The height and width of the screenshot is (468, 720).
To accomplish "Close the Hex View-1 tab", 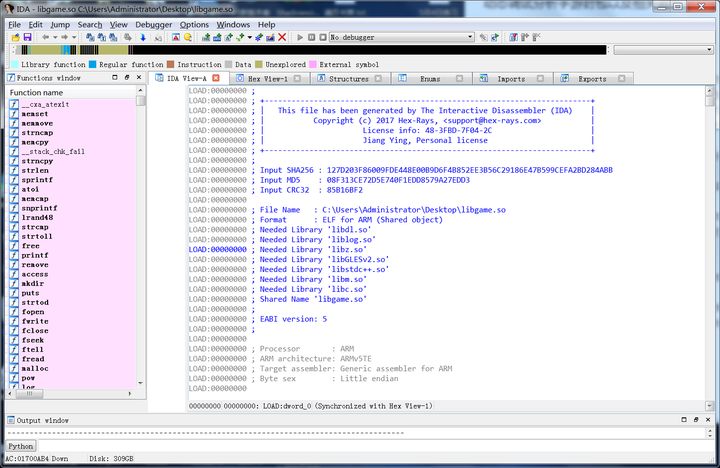I will (x=299, y=78).
